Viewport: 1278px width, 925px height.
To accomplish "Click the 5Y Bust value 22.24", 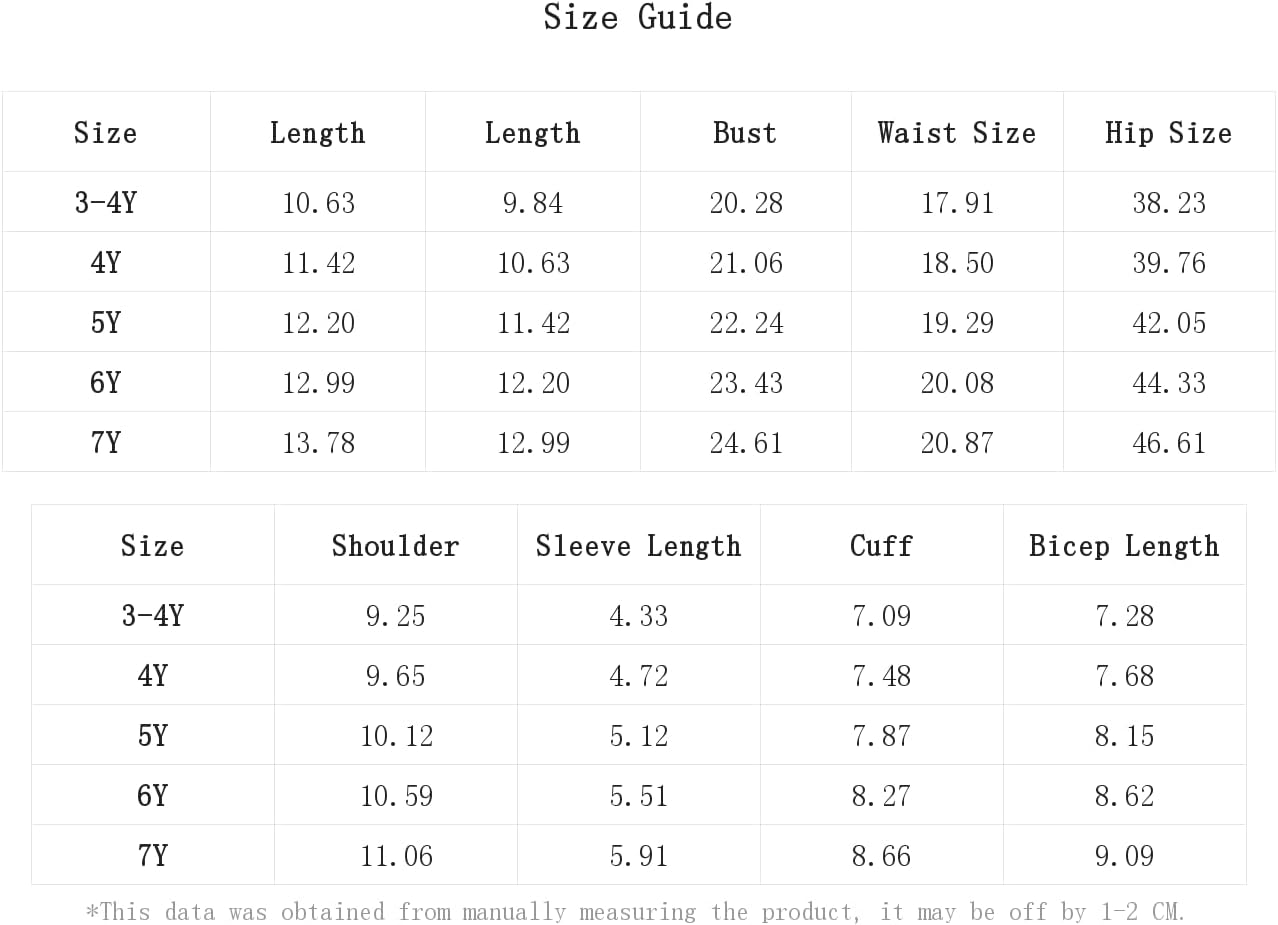I will point(746,323).
